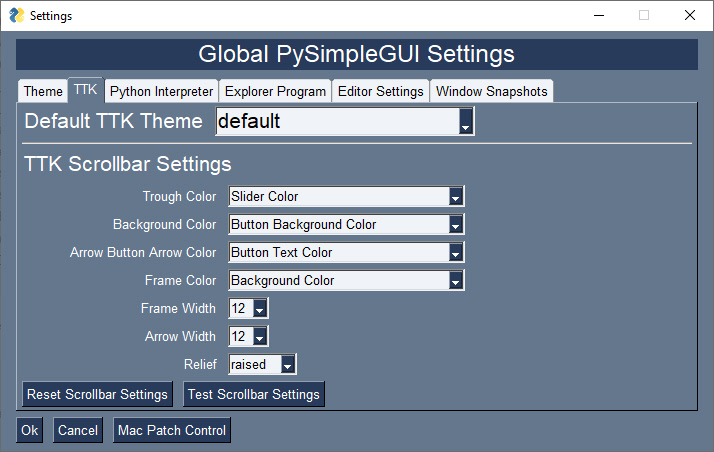The width and height of the screenshot is (714, 452).
Task: Open Mac Patch Control
Action: coord(172,430)
